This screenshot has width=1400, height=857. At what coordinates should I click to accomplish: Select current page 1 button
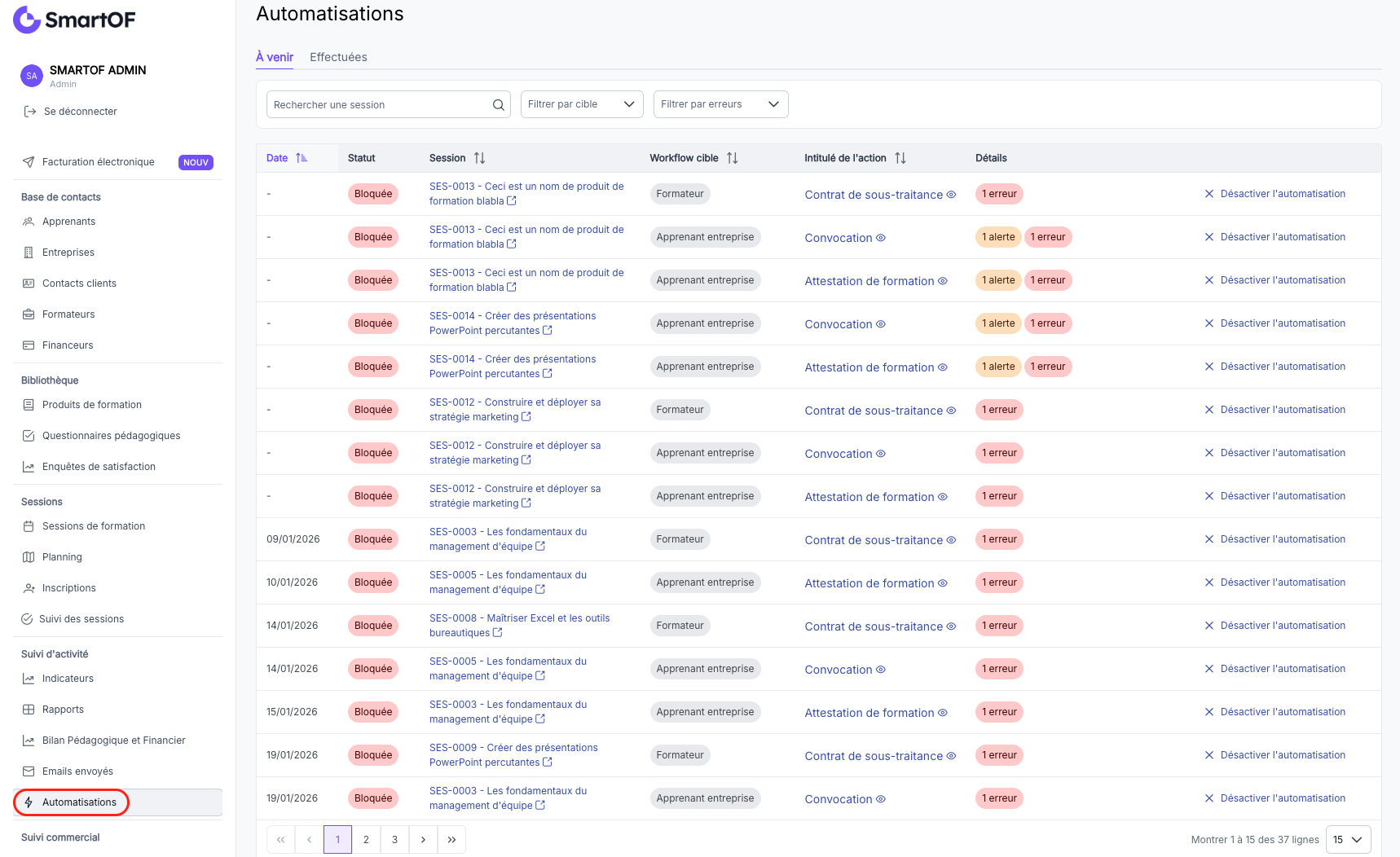[337, 840]
